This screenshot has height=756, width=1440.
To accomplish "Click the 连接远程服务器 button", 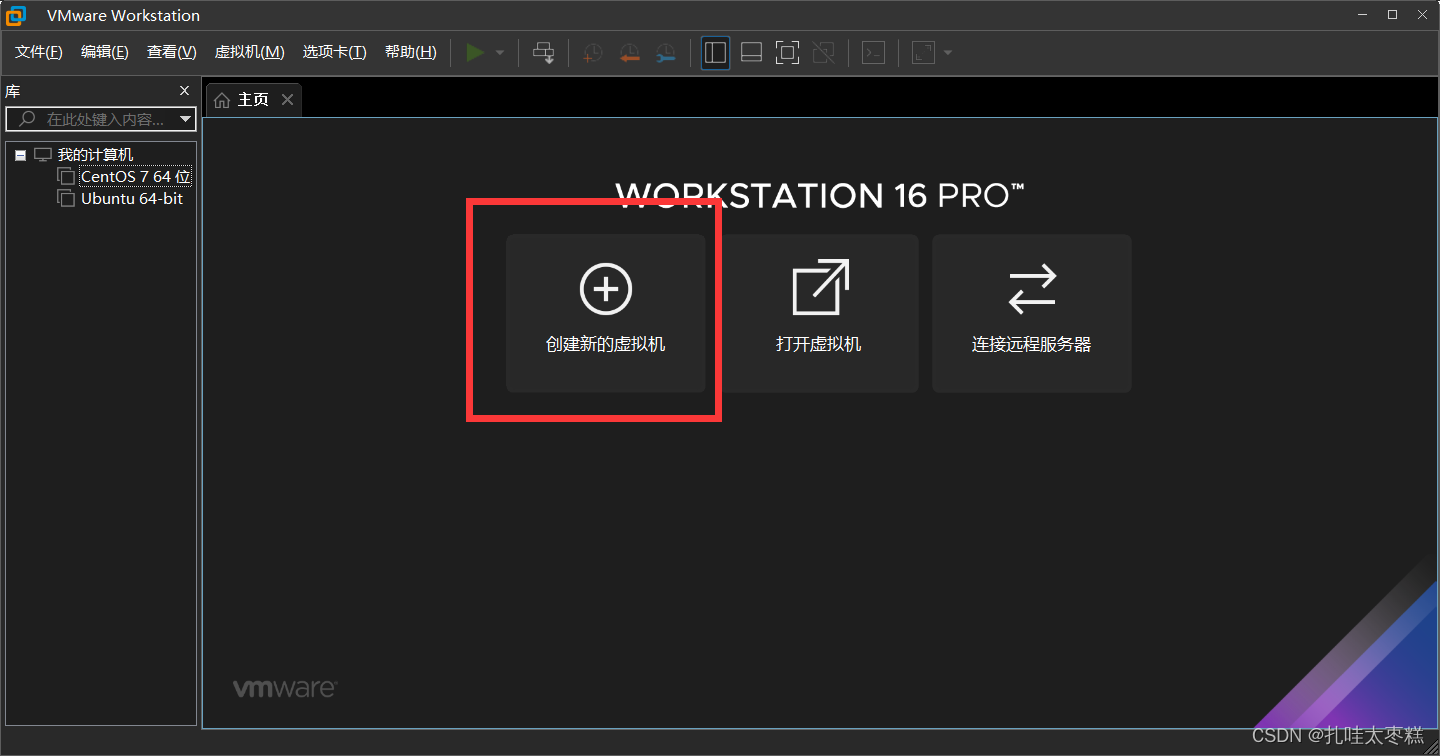I will tap(1032, 313).
